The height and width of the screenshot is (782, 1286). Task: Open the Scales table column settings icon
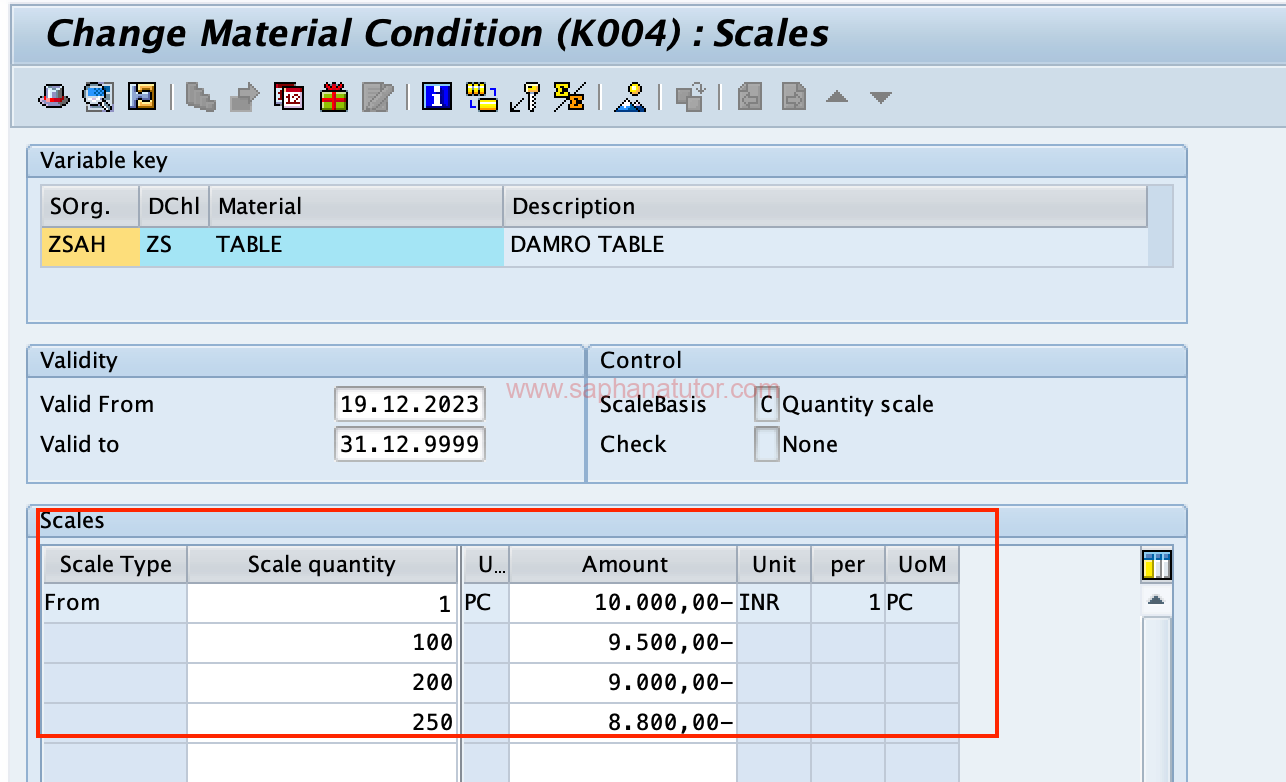click(1156, 565)
